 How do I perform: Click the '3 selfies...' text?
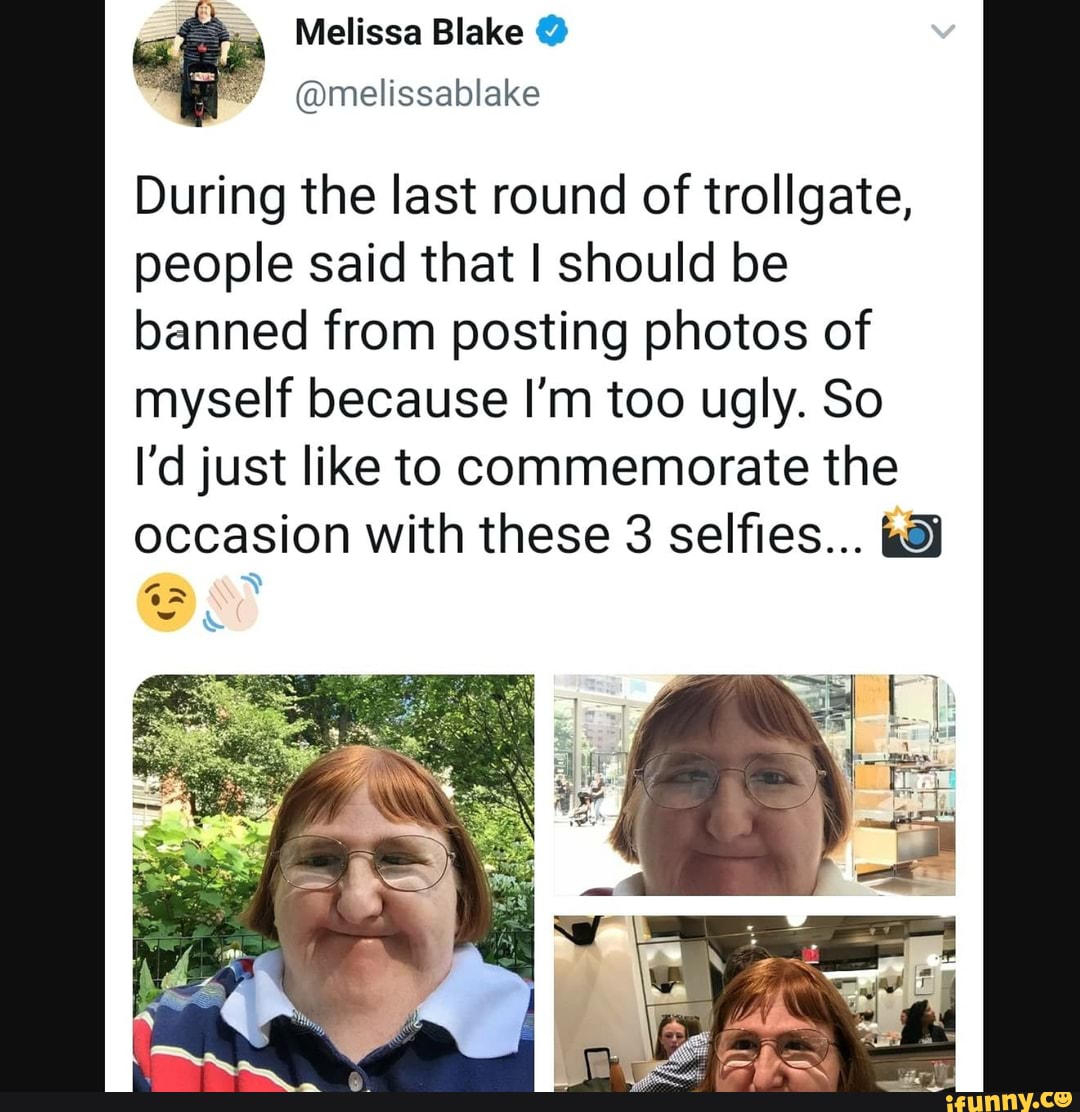pyautogui.click(x=744, y=535)
